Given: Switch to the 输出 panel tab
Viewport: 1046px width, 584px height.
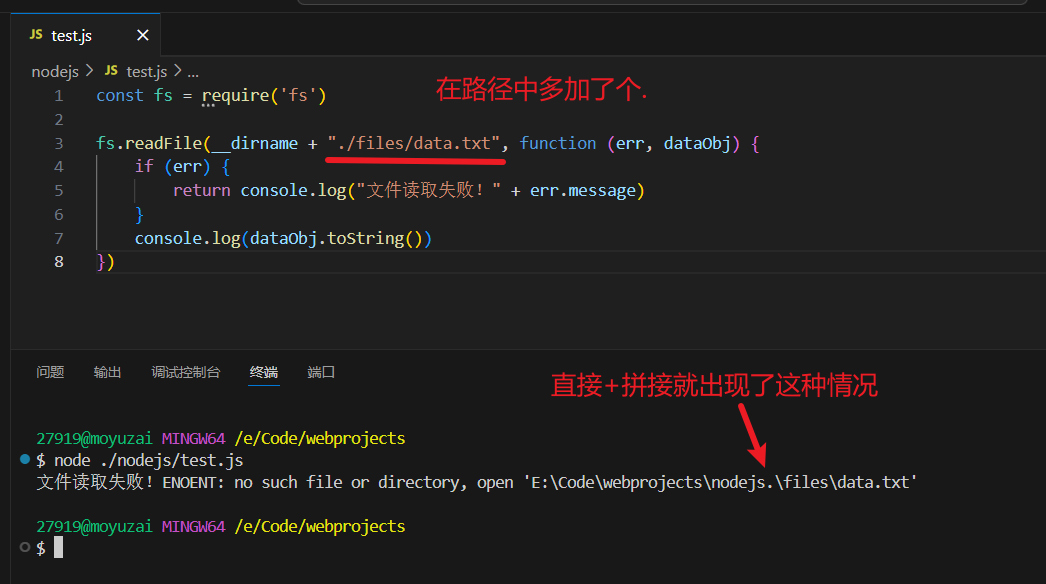Looking at the screenshot, I should 107,372.
